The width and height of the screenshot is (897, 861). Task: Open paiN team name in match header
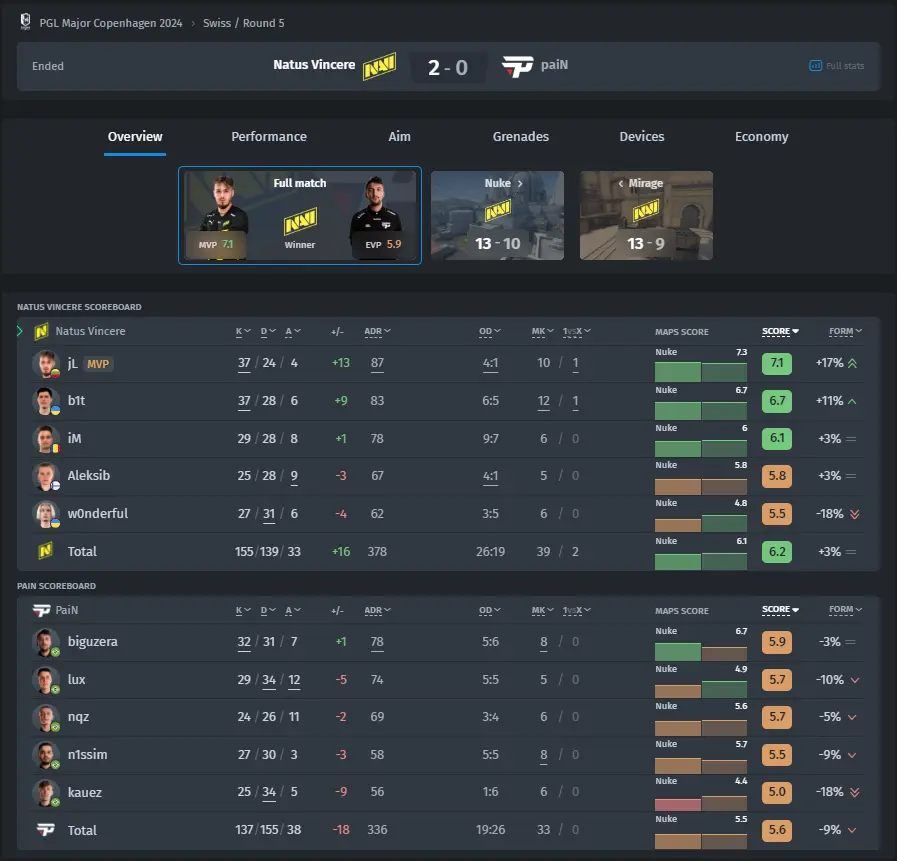[554, 65]
